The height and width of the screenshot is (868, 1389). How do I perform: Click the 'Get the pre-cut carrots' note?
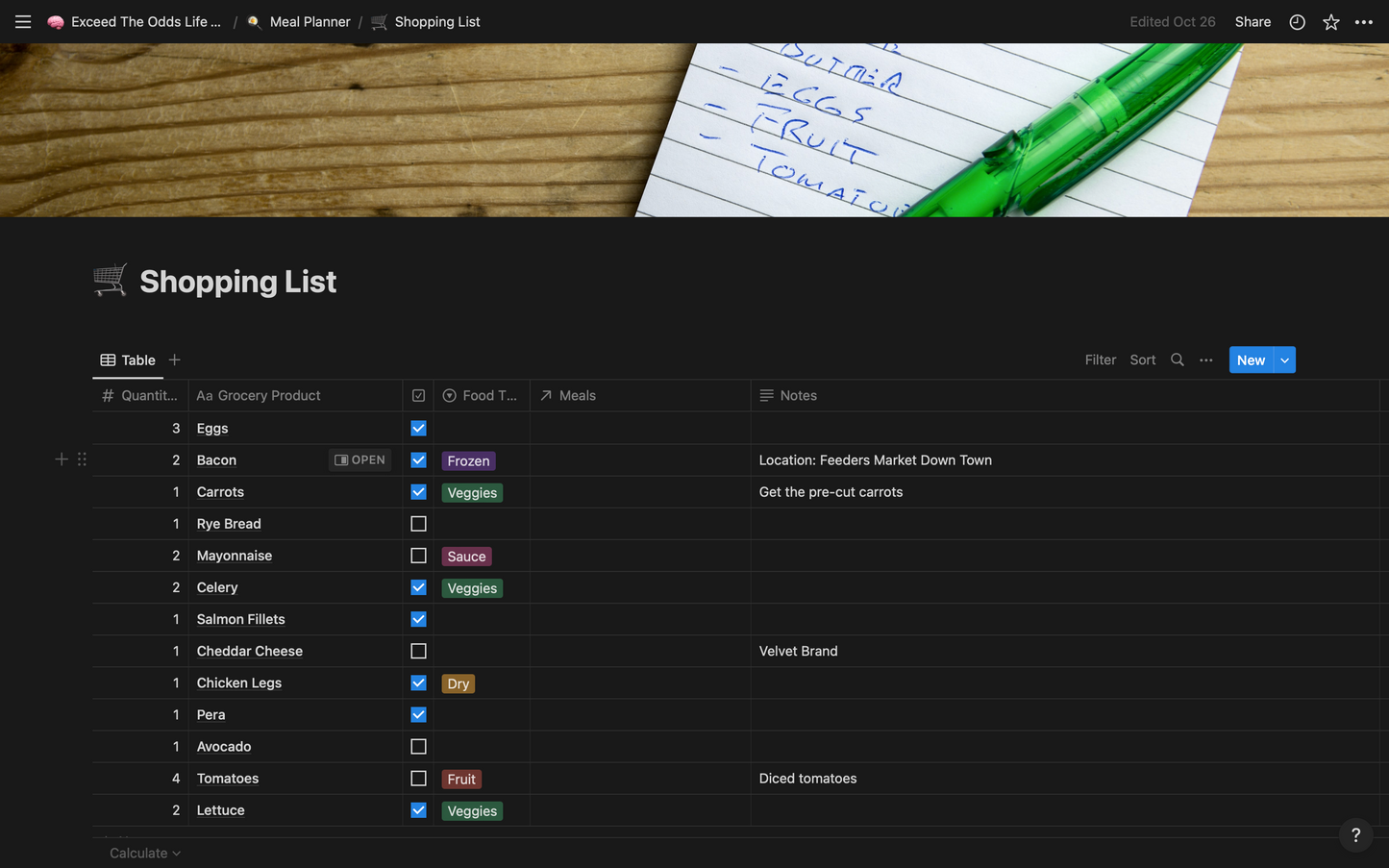[831, 491]
